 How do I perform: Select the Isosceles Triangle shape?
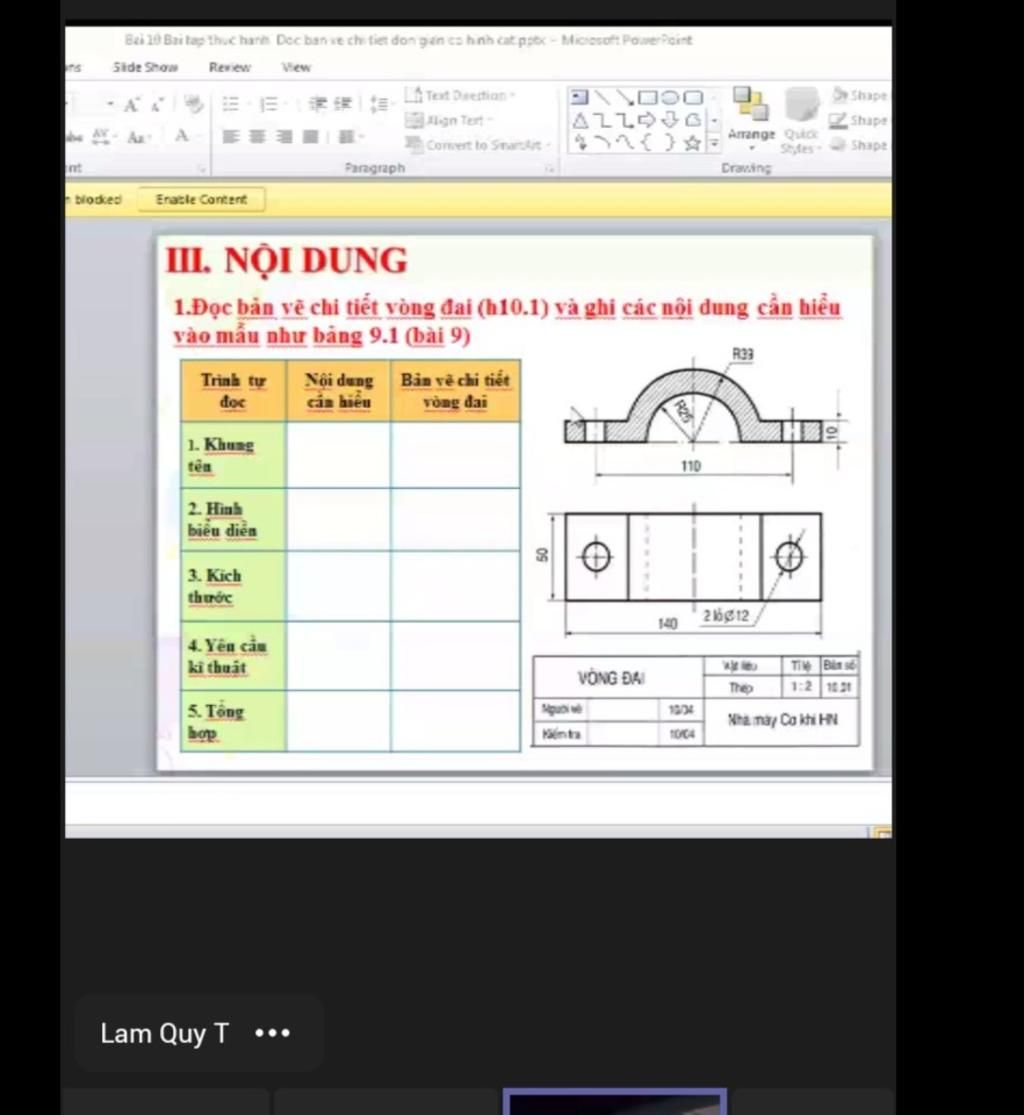580,120
